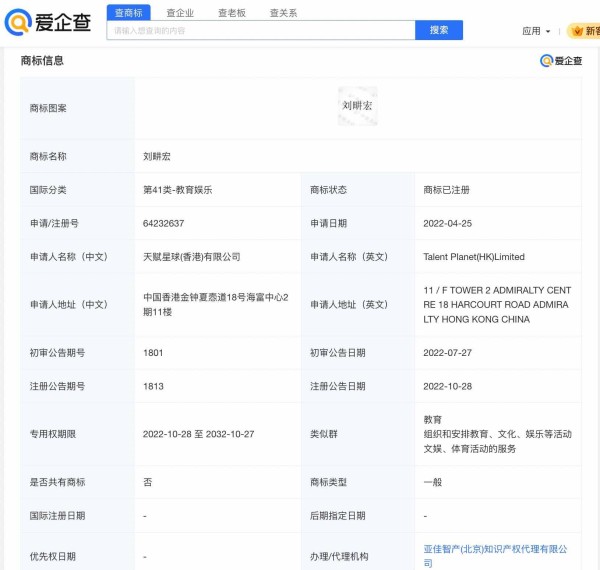Click the blue 搜索 button
The image size is (600, 570).
(439, 30)
